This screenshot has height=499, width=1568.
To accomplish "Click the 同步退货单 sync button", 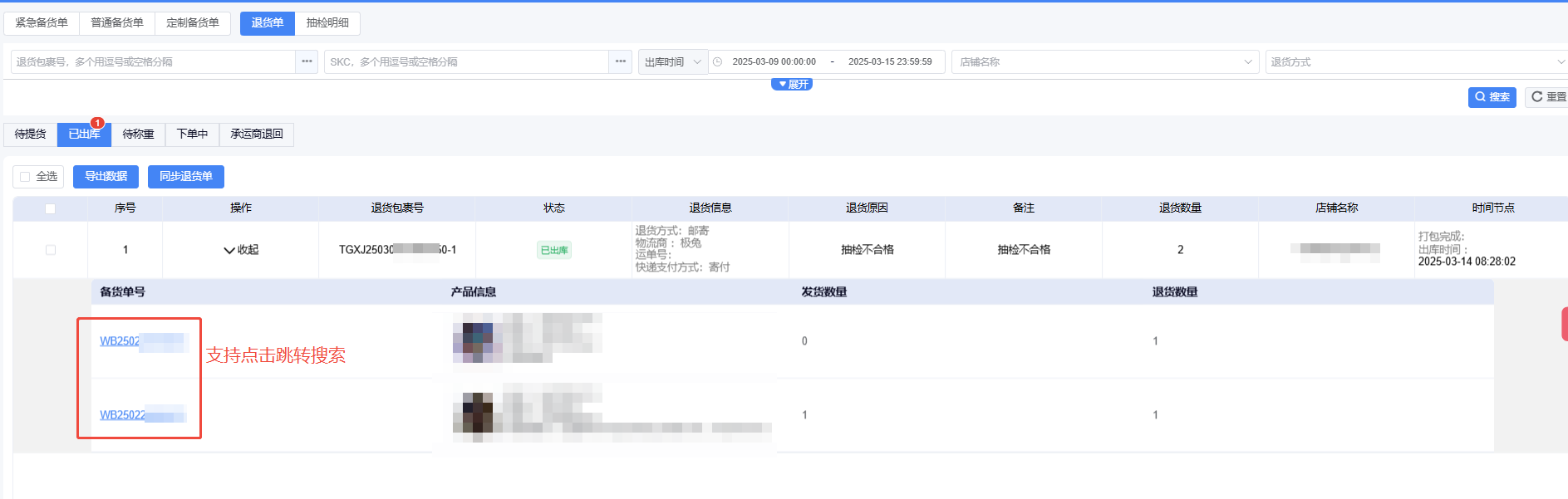I will tap(185, 176).
